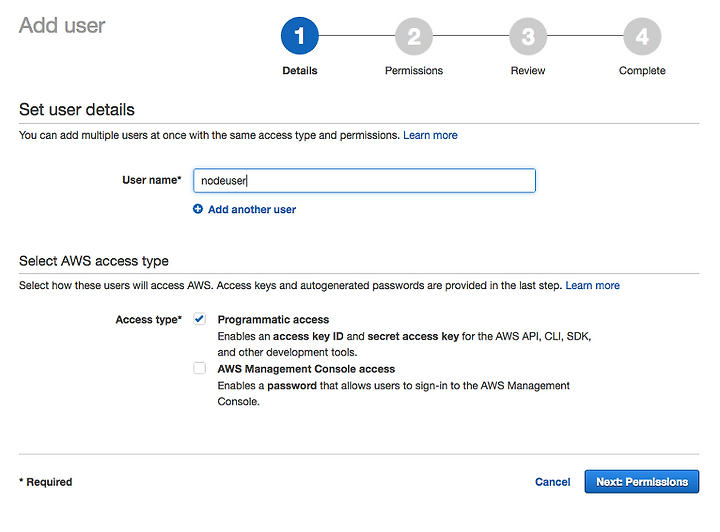
Task: Click the Next: Permissions button
Action: [641, 482]
